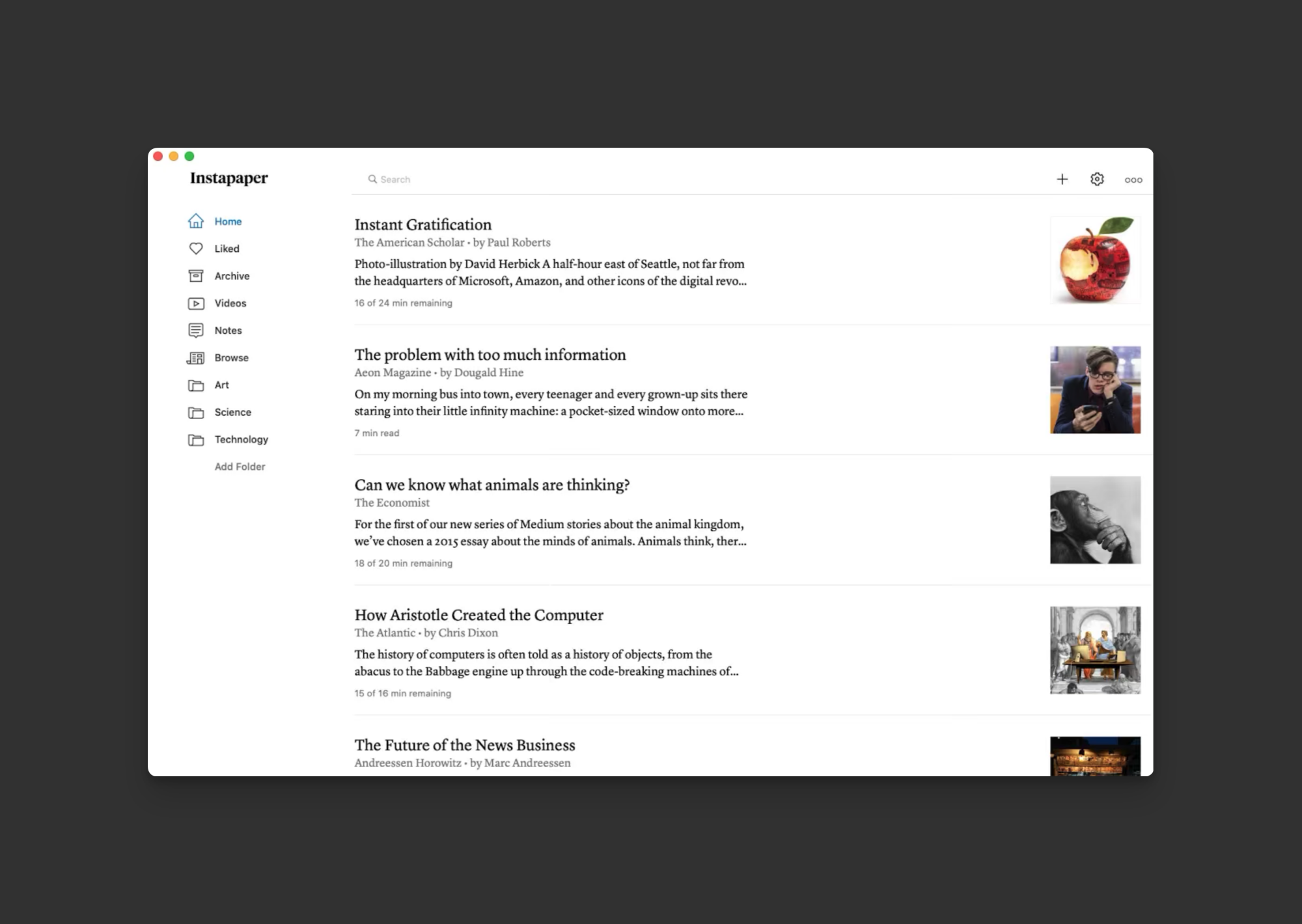This screenshot has height=924, width=1302.
Task: Open the Videos section icon
Action: (196, 303)
